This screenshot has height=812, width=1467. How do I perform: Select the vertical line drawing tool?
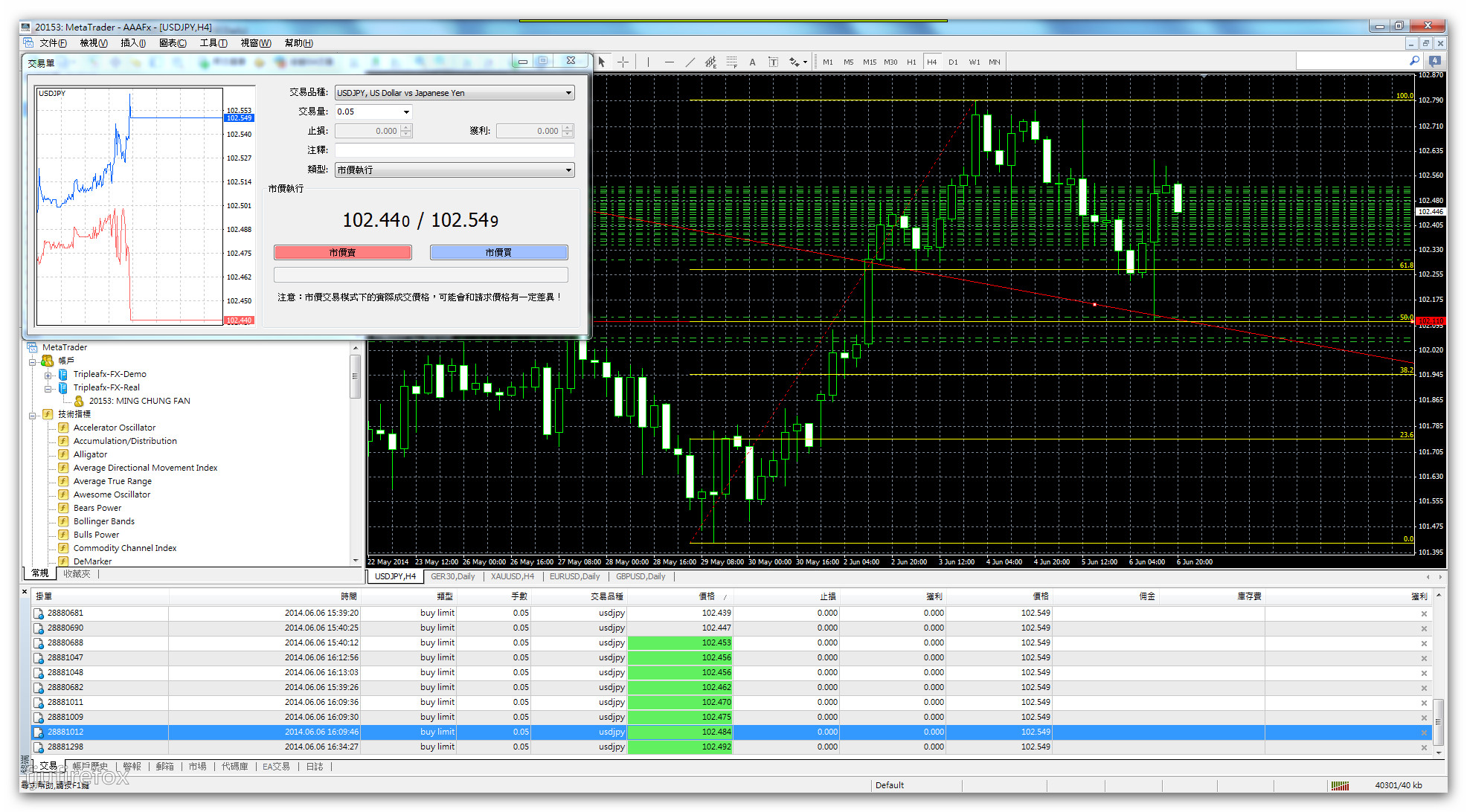pyautogui.click(x=648, y=62)
